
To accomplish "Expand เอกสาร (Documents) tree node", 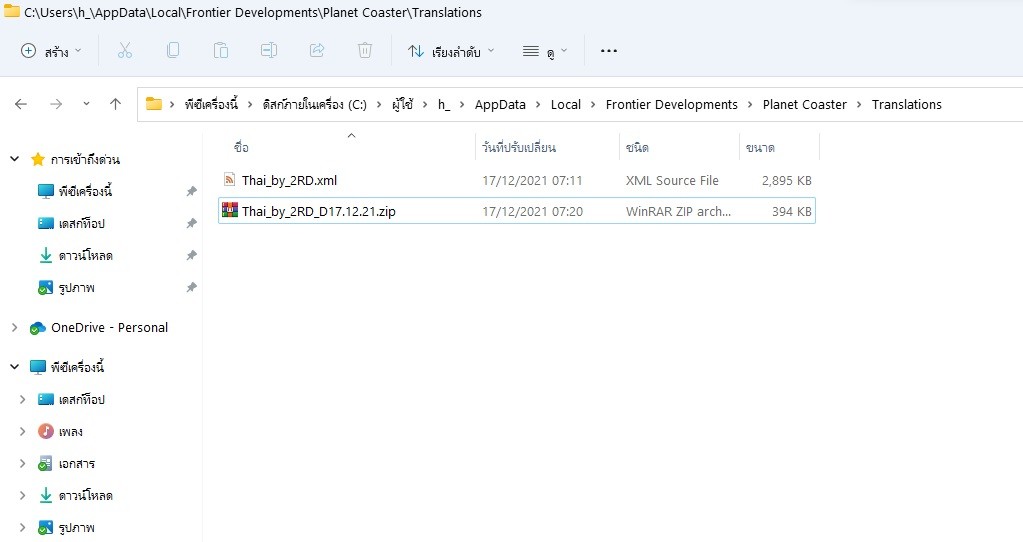I will pos(23,463).
